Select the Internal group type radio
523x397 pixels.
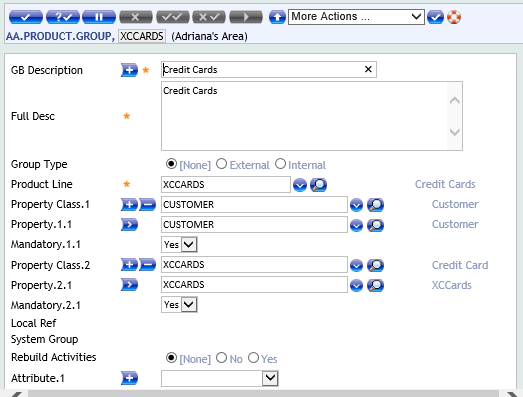point(281,164)
